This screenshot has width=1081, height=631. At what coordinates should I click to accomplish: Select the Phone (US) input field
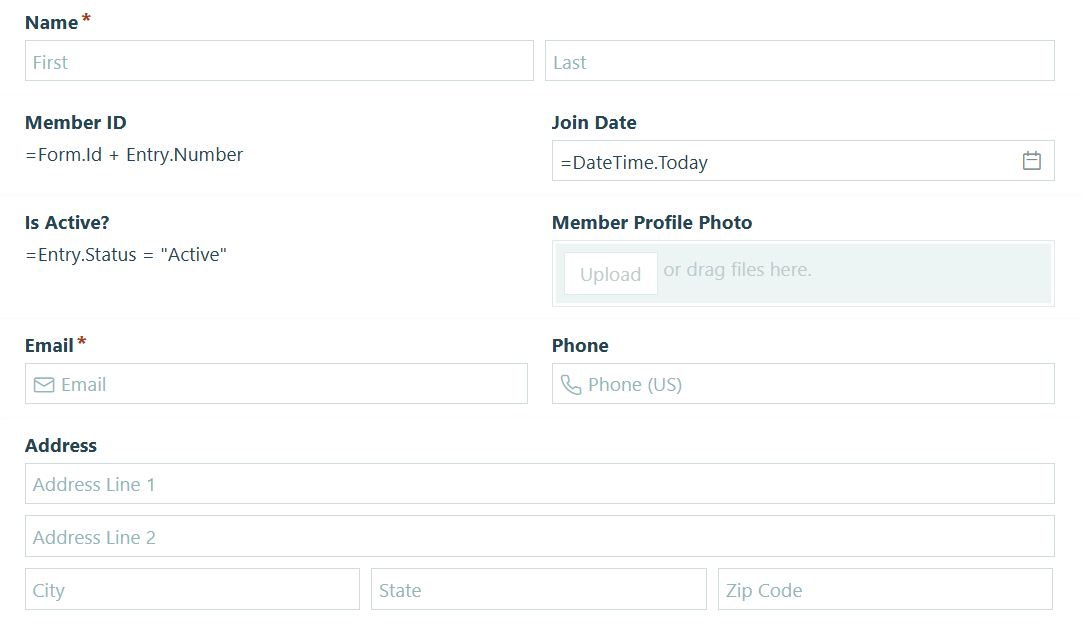tap(803, 383)
